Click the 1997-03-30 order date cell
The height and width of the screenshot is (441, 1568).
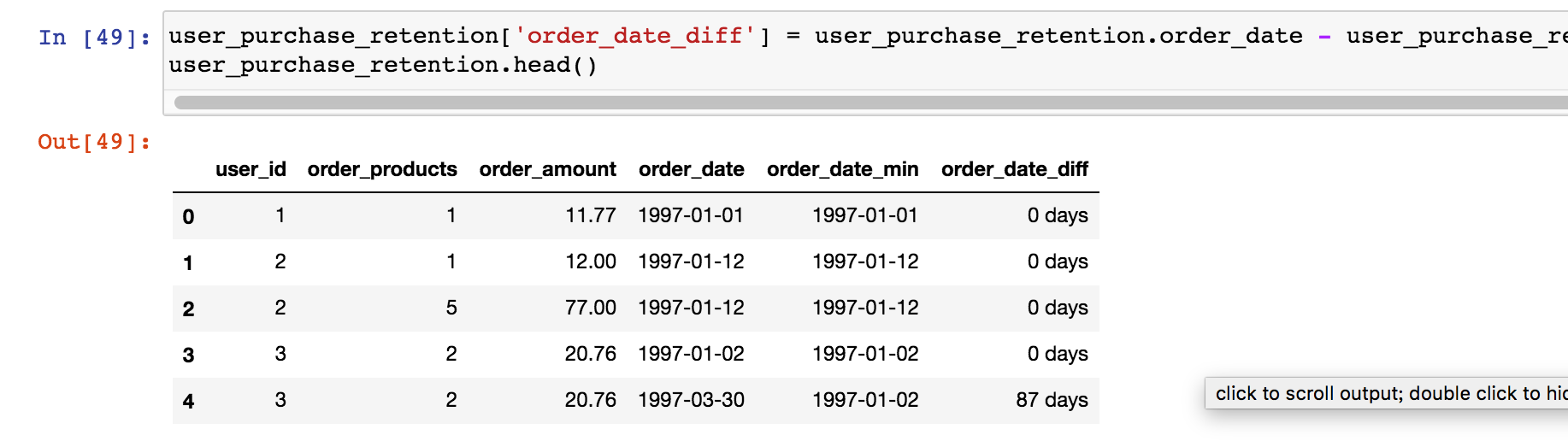691,400
